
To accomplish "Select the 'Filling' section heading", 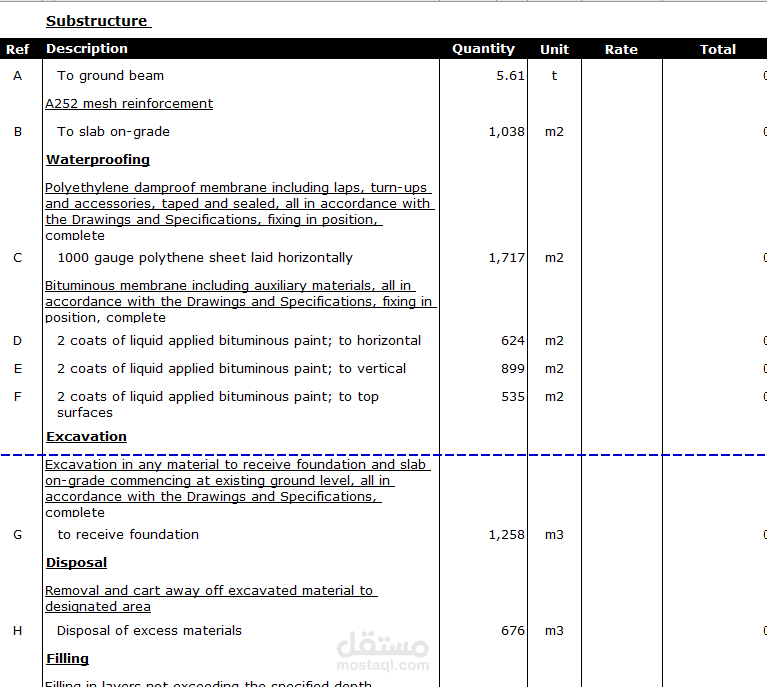I will [x=68, y=658].
